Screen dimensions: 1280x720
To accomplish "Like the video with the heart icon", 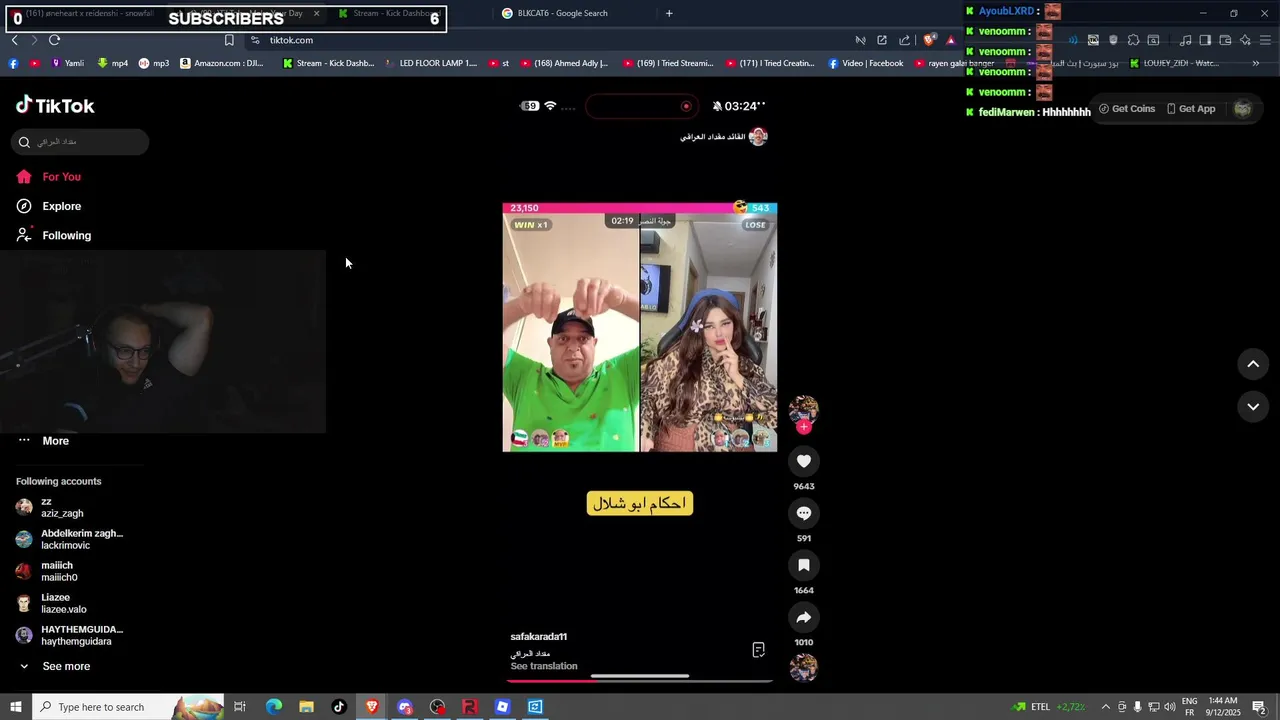I will pyautogui.click(x=803, y=461).
